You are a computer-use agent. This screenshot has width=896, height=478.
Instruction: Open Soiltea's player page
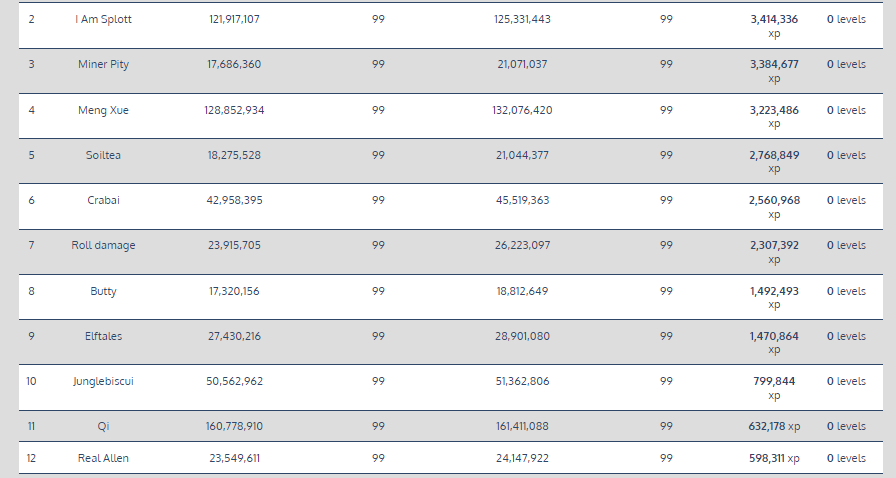[103, 155]
